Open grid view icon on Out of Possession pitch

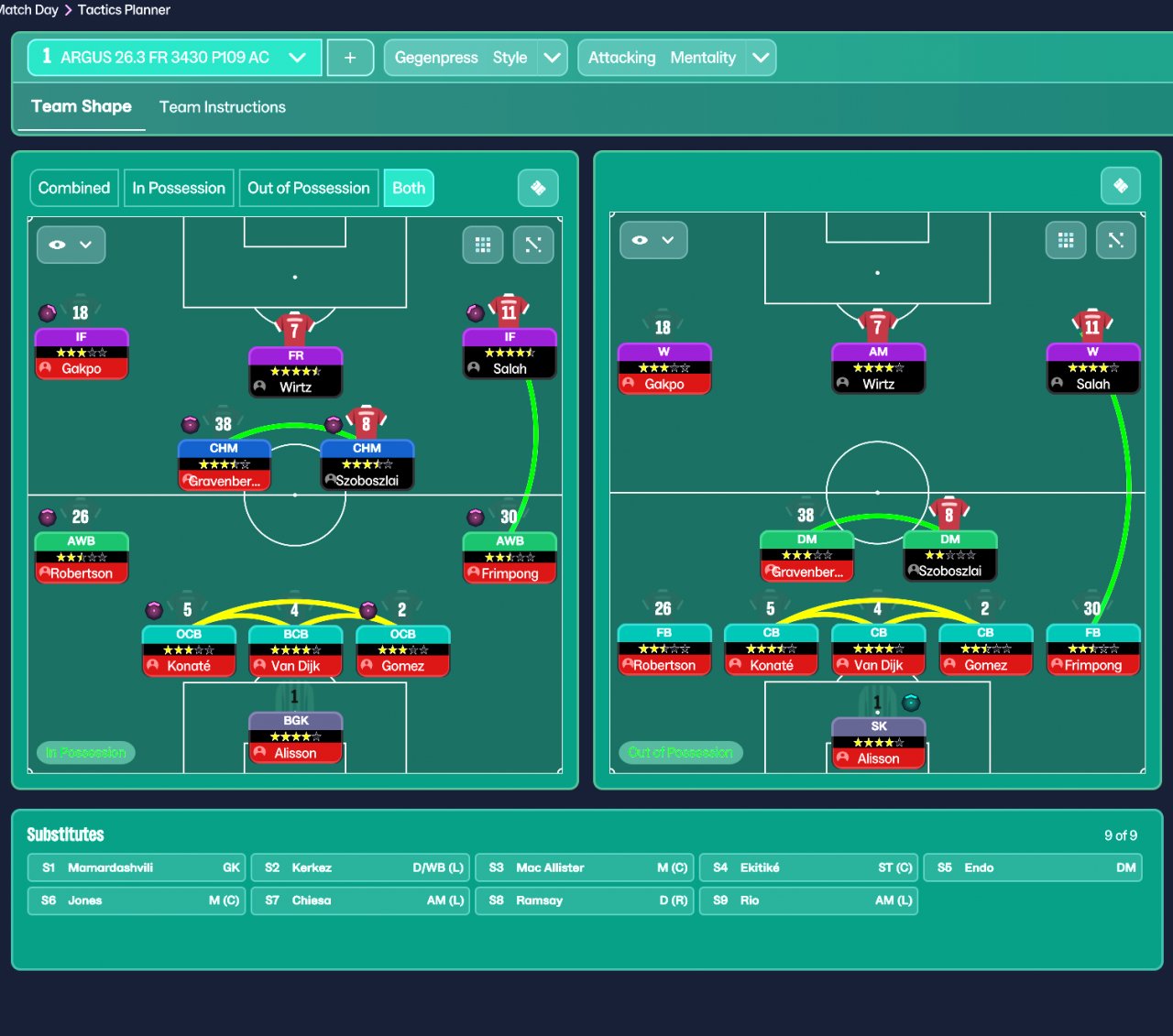click(x=1066, y=240)
